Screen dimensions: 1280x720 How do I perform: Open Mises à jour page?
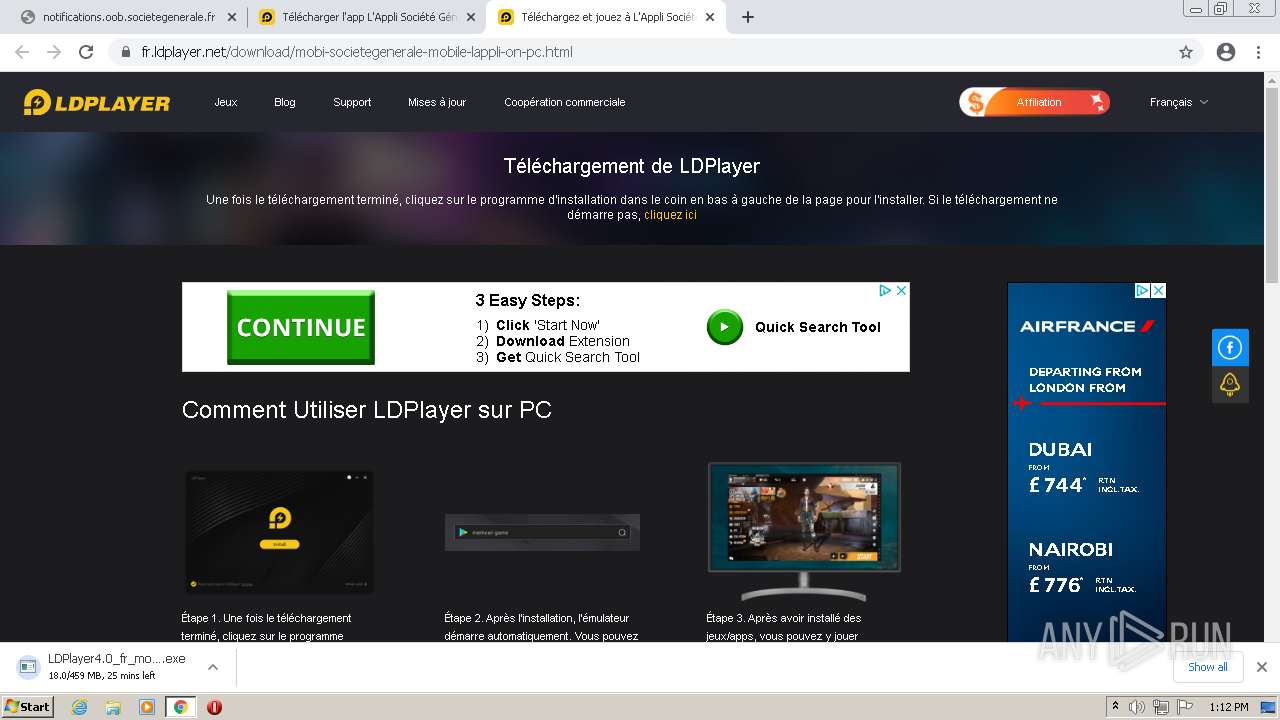tap(437, 102)
